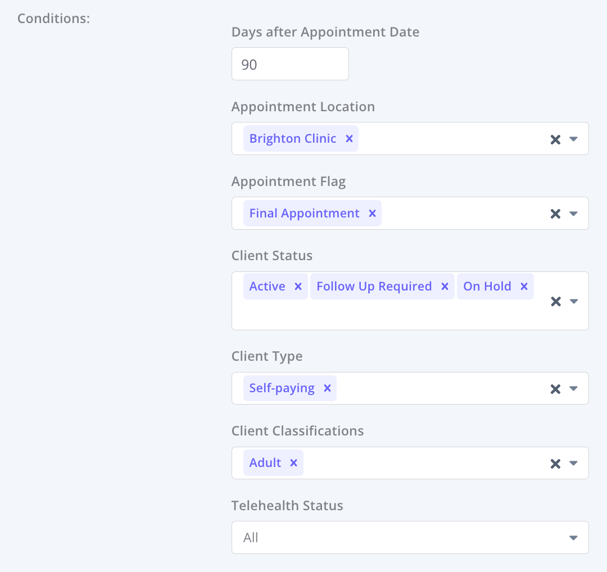Screen dimensions: 607x572
Task: Remove the On Hold status tag
Action: [524, 287]
